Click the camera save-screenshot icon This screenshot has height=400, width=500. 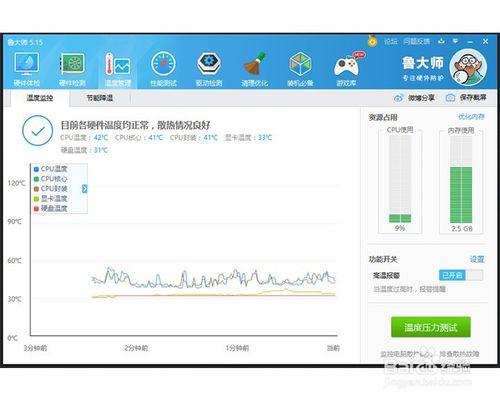450,98
